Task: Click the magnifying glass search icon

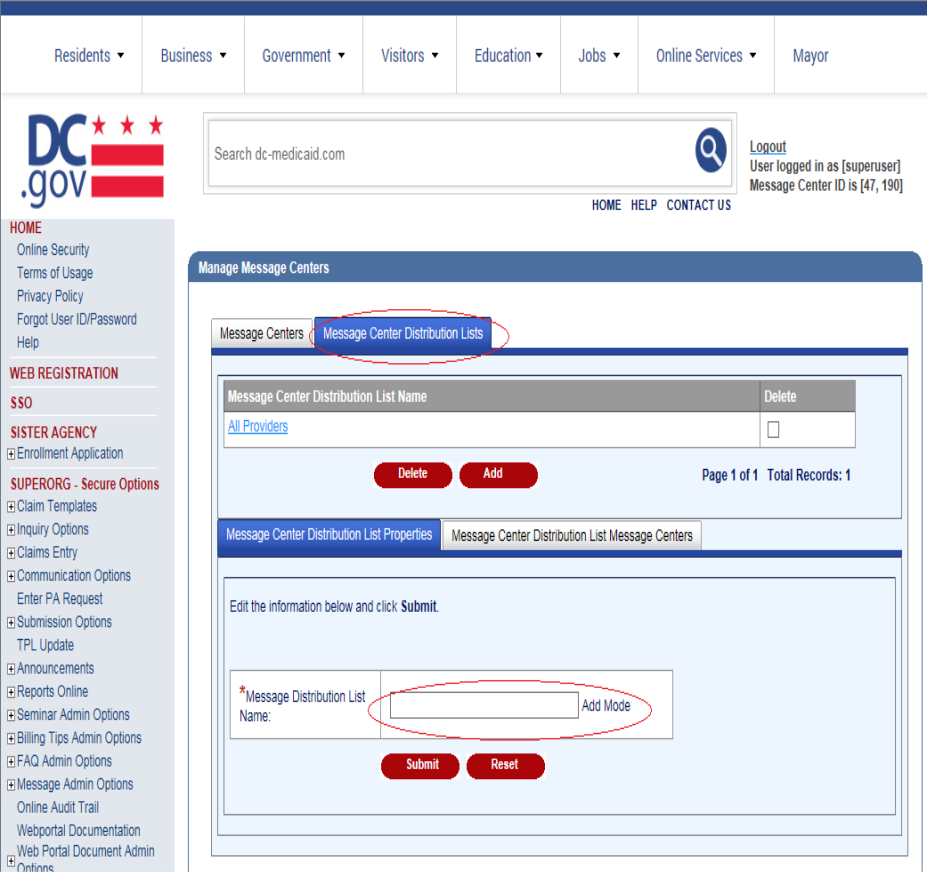Action: 711,152
